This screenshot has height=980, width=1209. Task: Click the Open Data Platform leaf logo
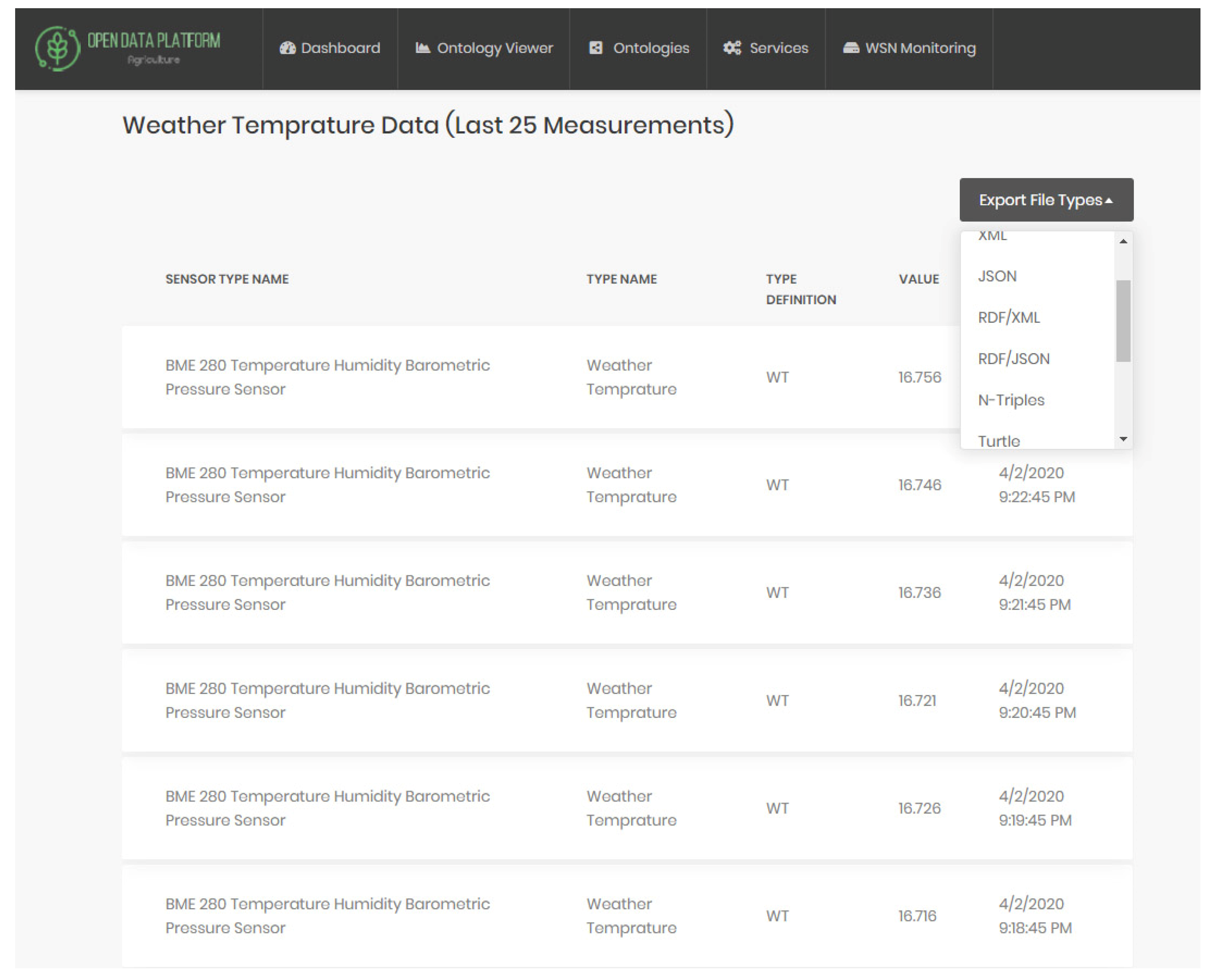(58, 49)
